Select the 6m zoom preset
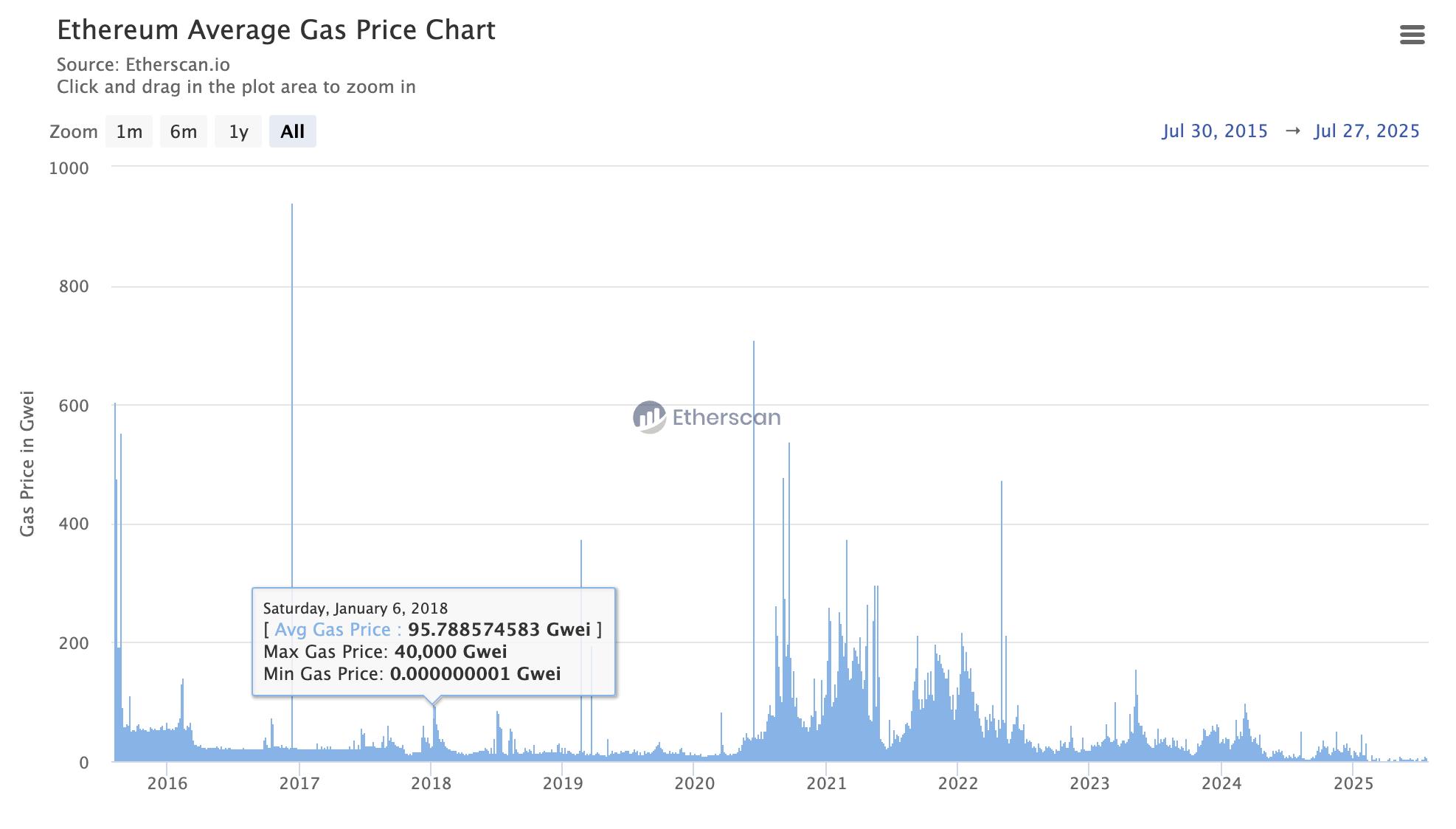The width and height of the screenshot is (1456, 829). pyautogui.click(x=183, y=131)
